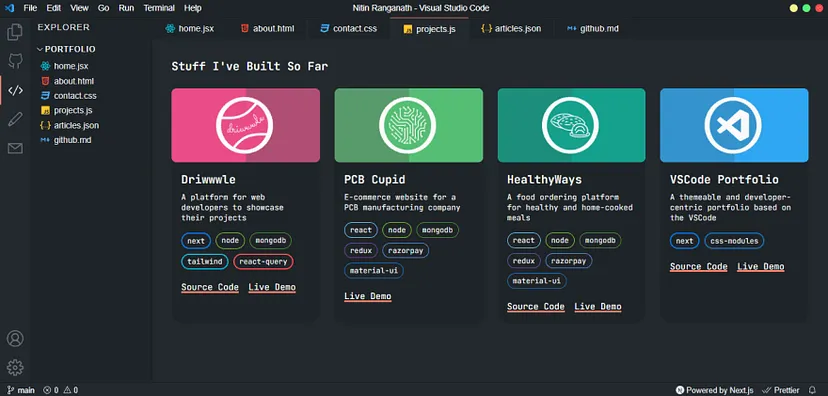The image size is (828, 396).
Task: Click the main branch indicator
Action: 21,390
